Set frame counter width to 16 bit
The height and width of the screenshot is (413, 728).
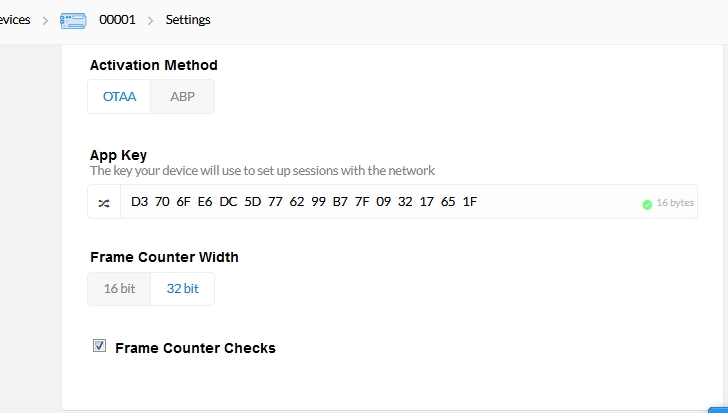(119, 289)
